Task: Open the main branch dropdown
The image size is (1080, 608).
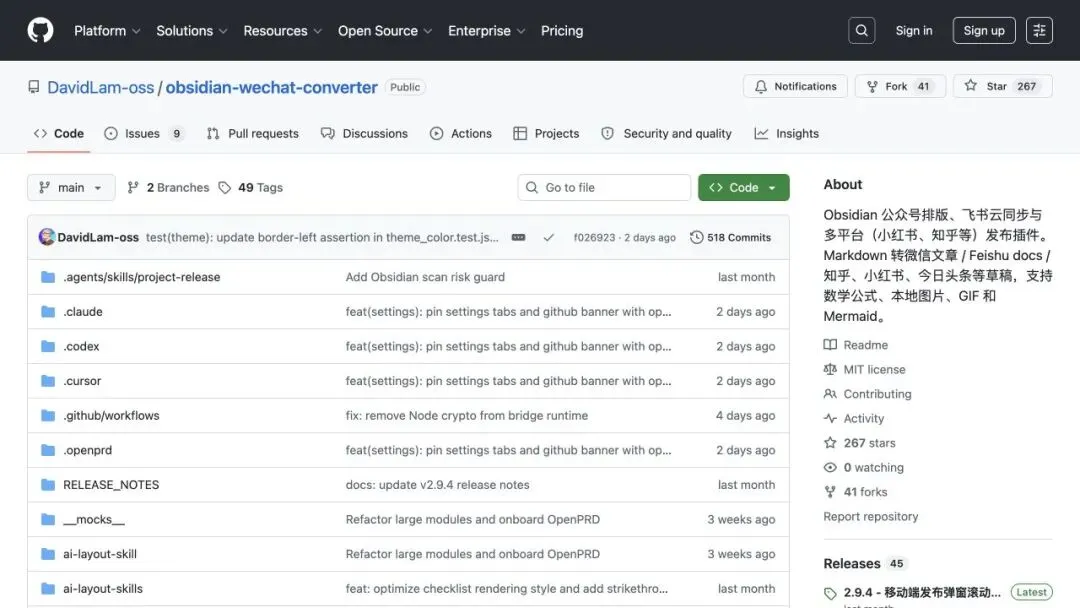Action: [x=71, y=187]
